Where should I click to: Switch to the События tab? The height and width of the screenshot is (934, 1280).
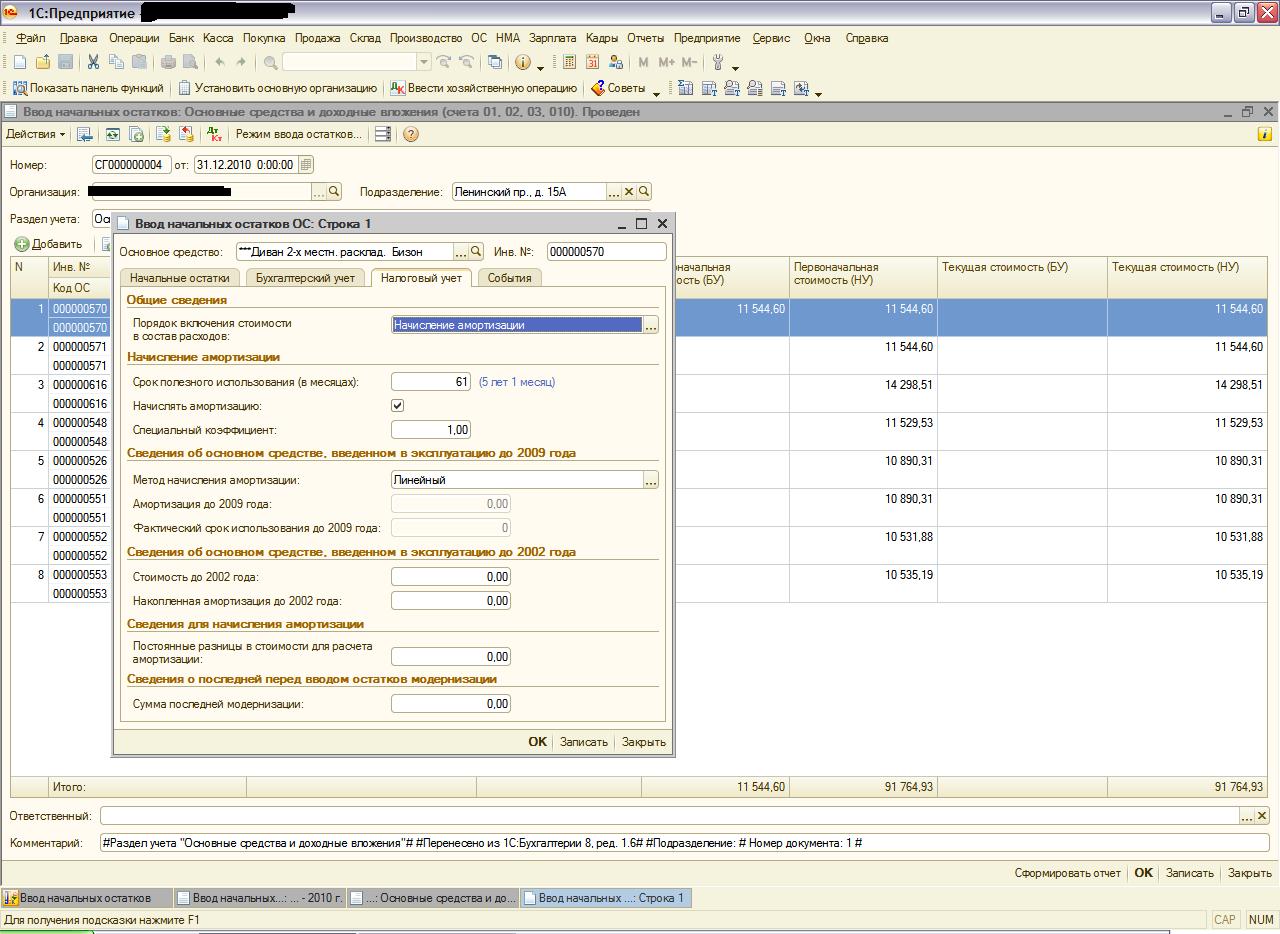pyautogui.click(x=510, y=278)
